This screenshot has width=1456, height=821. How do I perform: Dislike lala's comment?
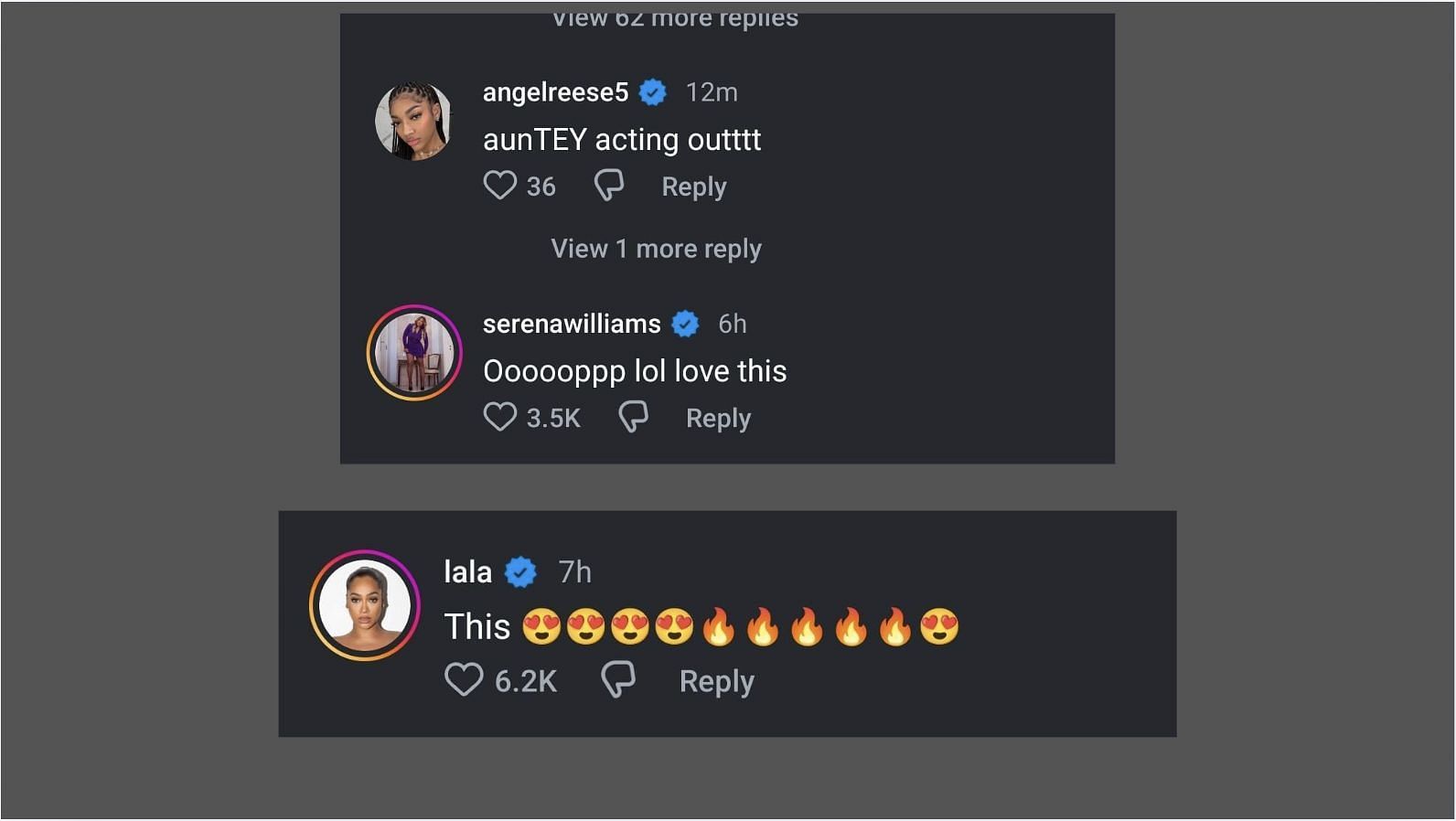618,679
